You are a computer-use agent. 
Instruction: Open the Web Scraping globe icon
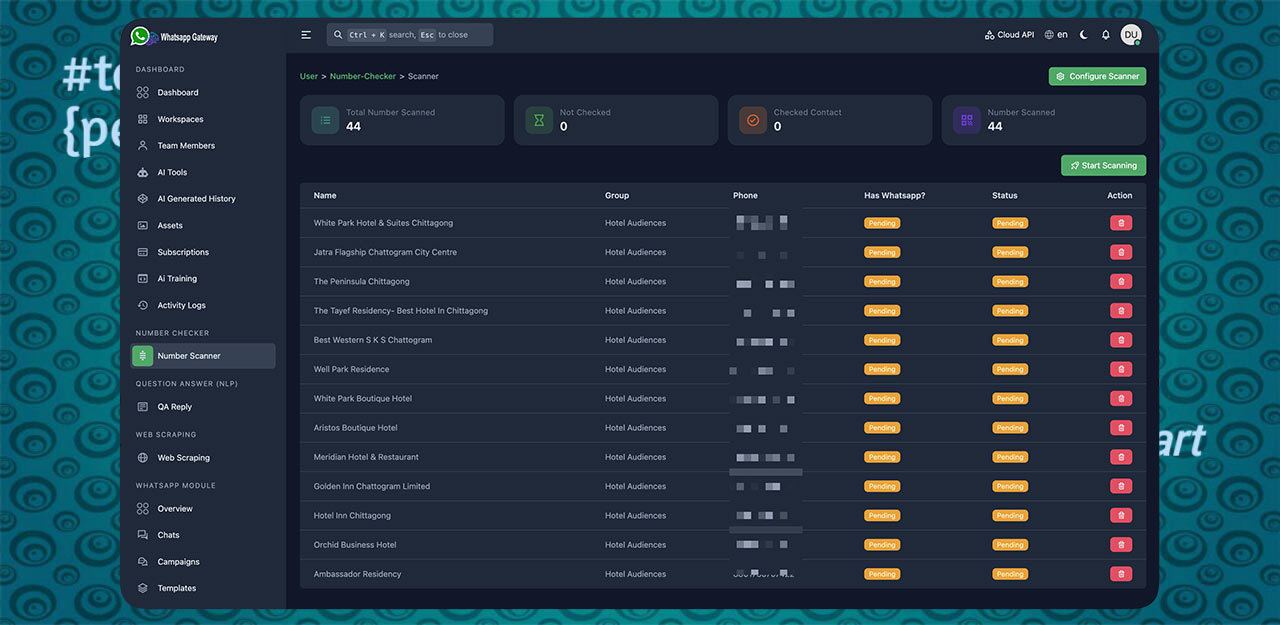[143, 458]
